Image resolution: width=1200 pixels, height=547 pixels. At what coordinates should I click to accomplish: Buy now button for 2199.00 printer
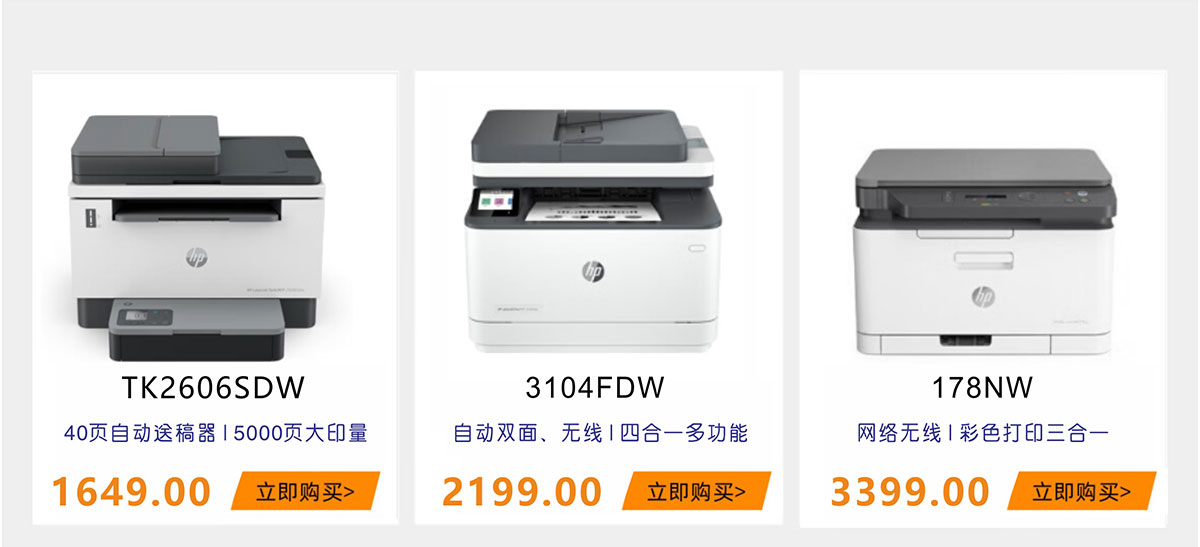point(697,491)
